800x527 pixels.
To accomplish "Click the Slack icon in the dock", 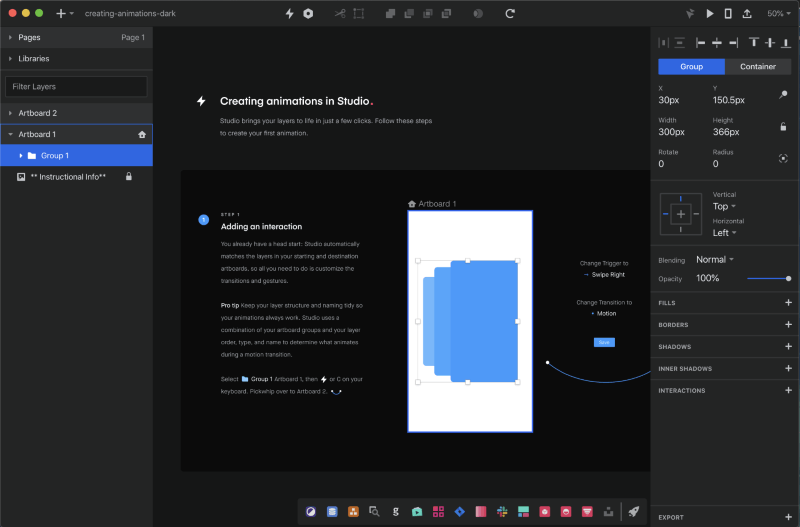I will point(502,512).
